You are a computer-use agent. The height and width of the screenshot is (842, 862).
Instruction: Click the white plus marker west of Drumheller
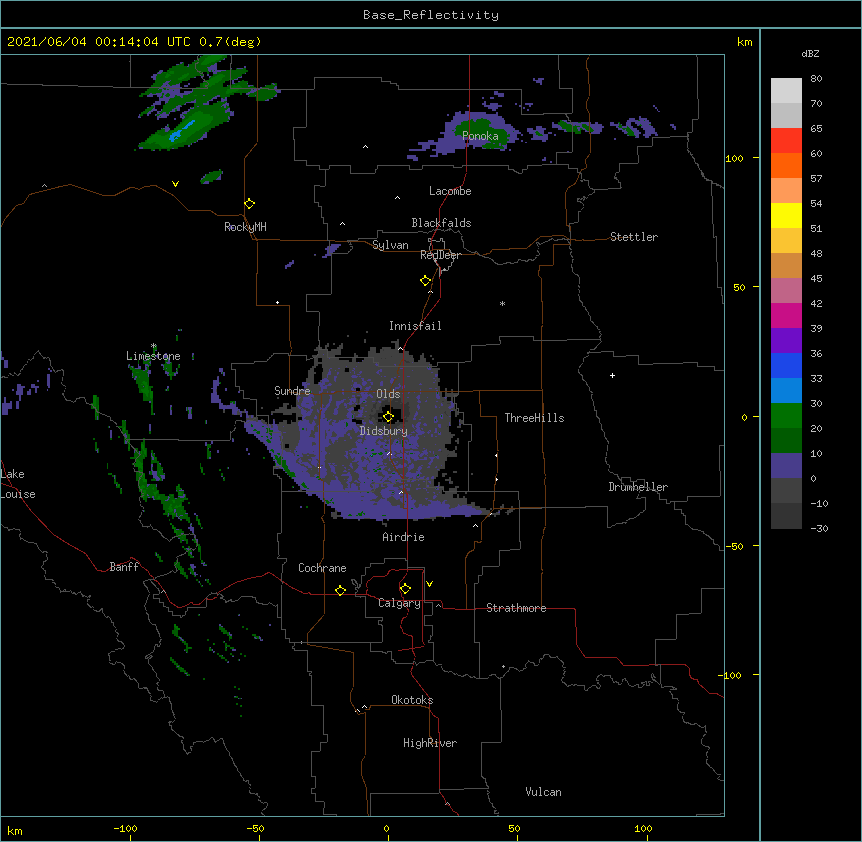pos(612,375)
